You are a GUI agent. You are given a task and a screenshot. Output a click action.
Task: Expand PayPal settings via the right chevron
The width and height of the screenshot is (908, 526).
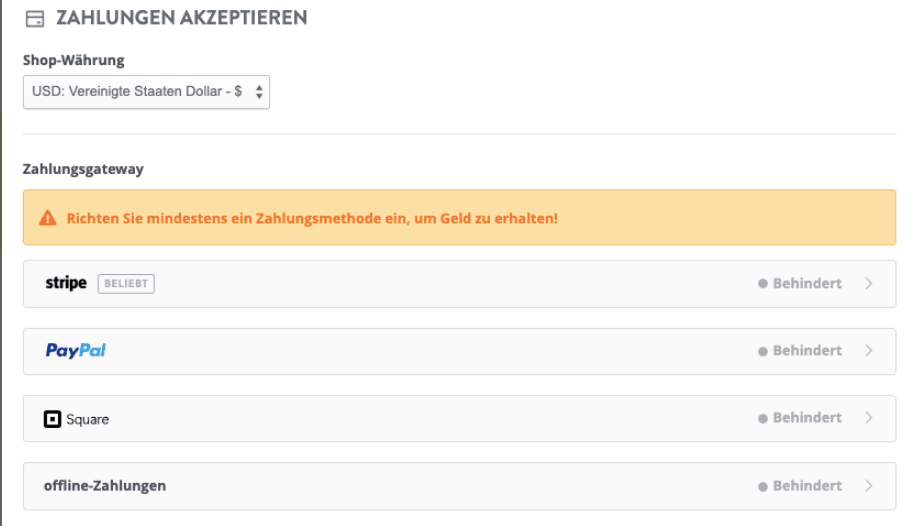869,350
